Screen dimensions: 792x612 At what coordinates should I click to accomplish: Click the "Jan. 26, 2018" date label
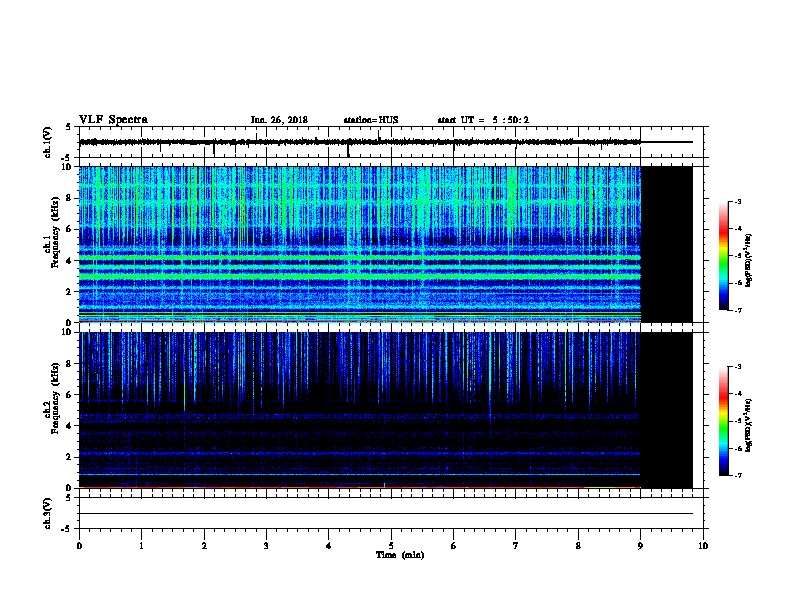(x=279, y=120)
